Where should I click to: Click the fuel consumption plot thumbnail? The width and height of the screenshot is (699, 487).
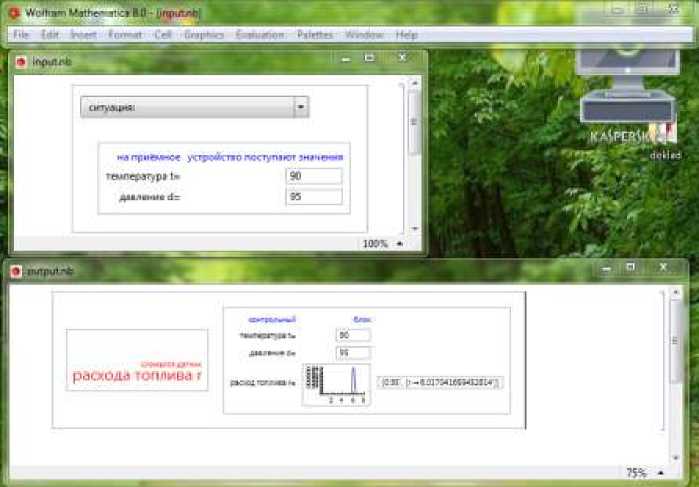(337, 384)
